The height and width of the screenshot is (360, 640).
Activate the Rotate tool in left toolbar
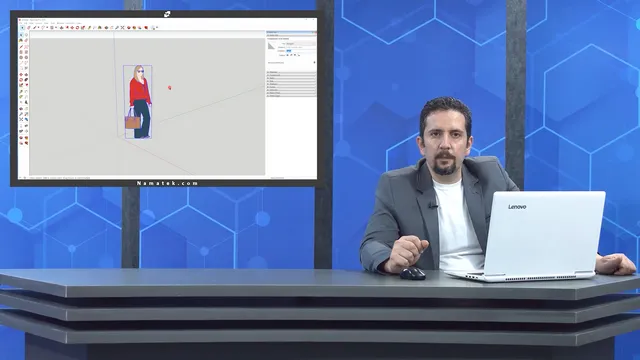21,80
